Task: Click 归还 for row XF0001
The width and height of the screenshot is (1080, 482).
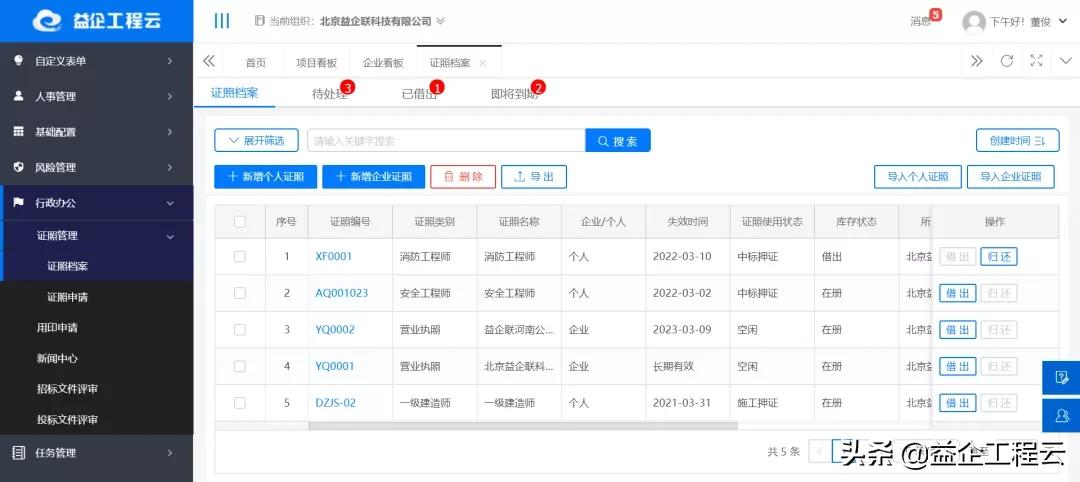Action: pos(999,256)
